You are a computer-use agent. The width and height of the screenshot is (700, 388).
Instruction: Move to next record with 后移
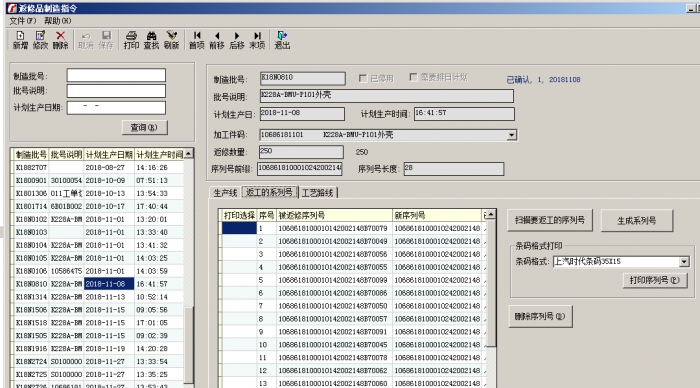(237, 40)
